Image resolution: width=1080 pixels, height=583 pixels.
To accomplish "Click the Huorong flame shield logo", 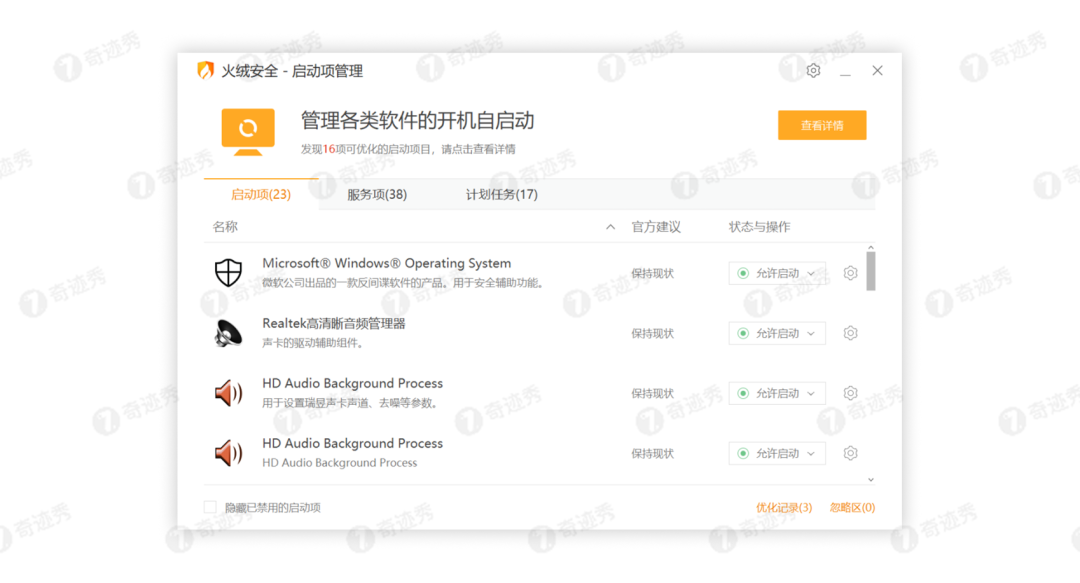I will [205, 70].
